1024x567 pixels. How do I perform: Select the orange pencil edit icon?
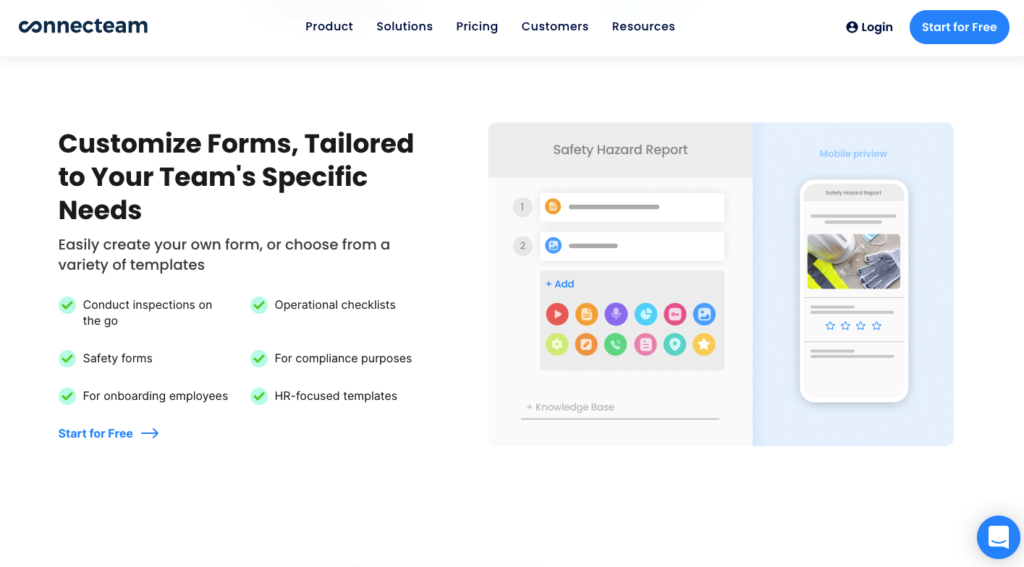coord(586,344)
